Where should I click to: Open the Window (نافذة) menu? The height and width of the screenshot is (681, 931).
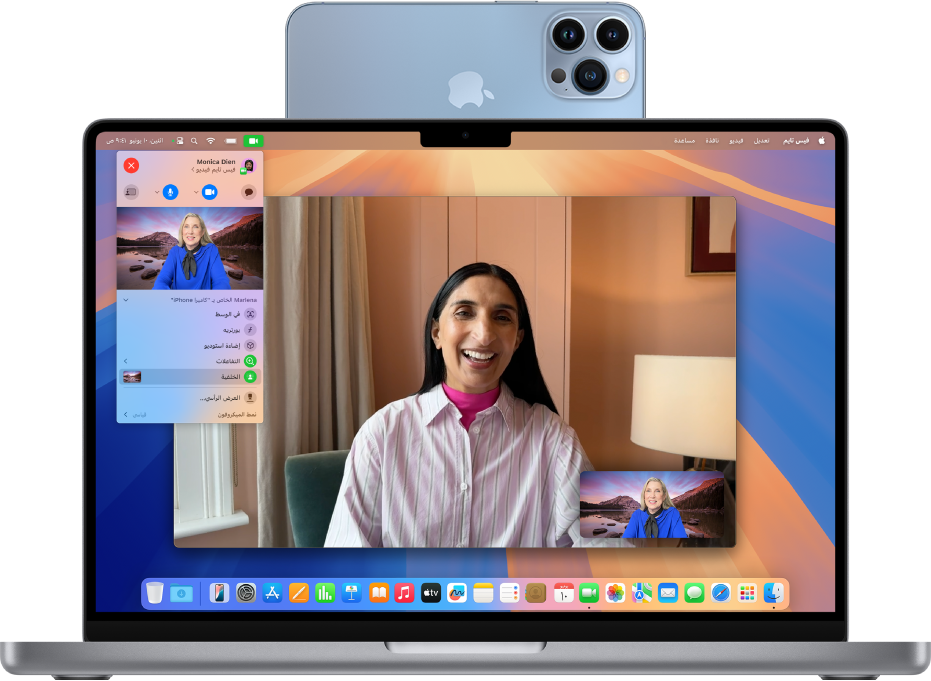711,141
